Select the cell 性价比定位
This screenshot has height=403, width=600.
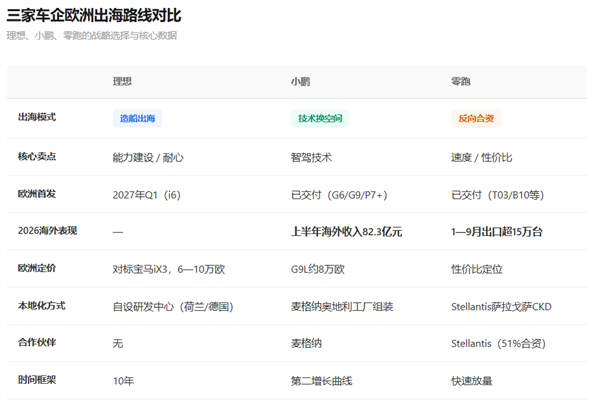pyautogui.click(x=477, y=269)
